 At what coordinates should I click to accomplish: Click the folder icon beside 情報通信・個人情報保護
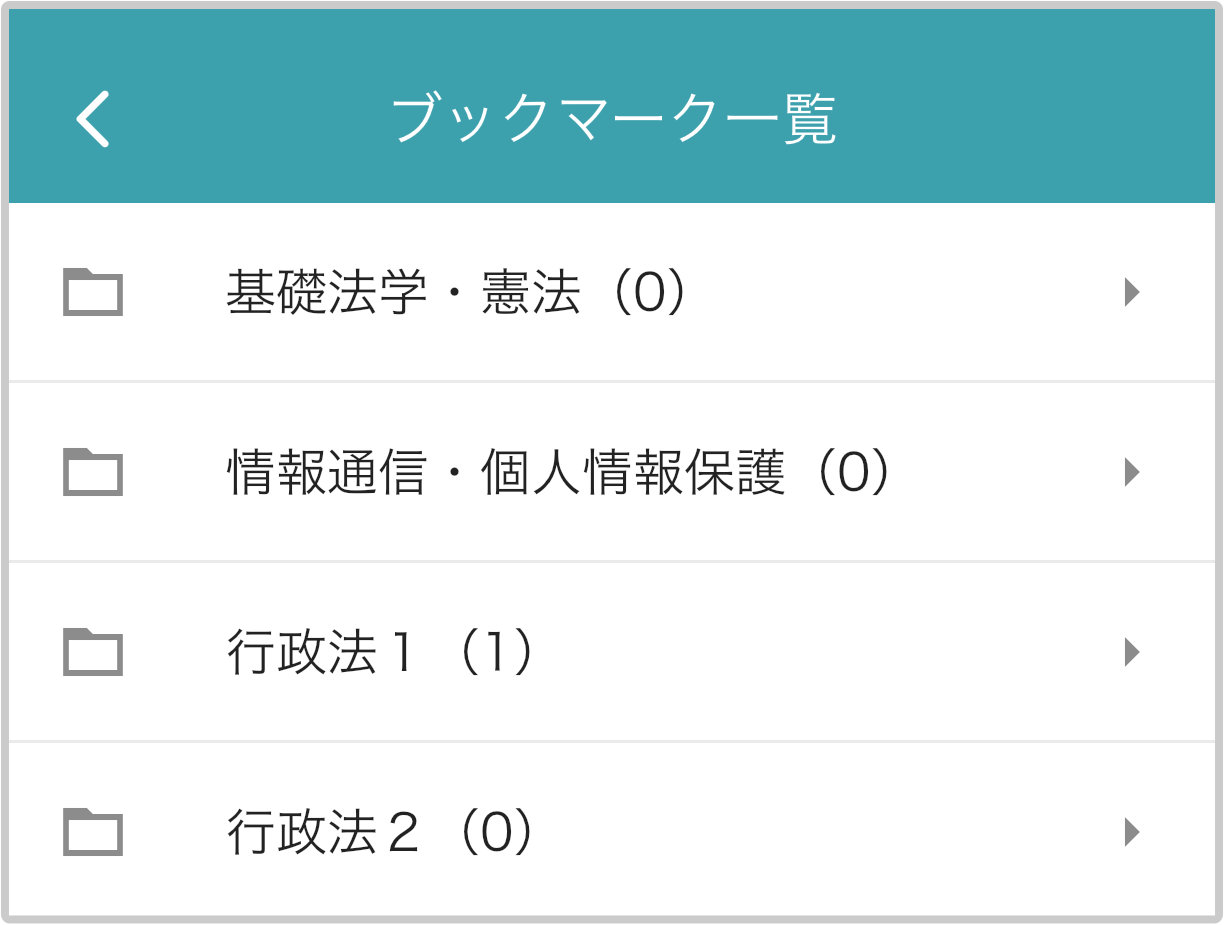(93, 472)
